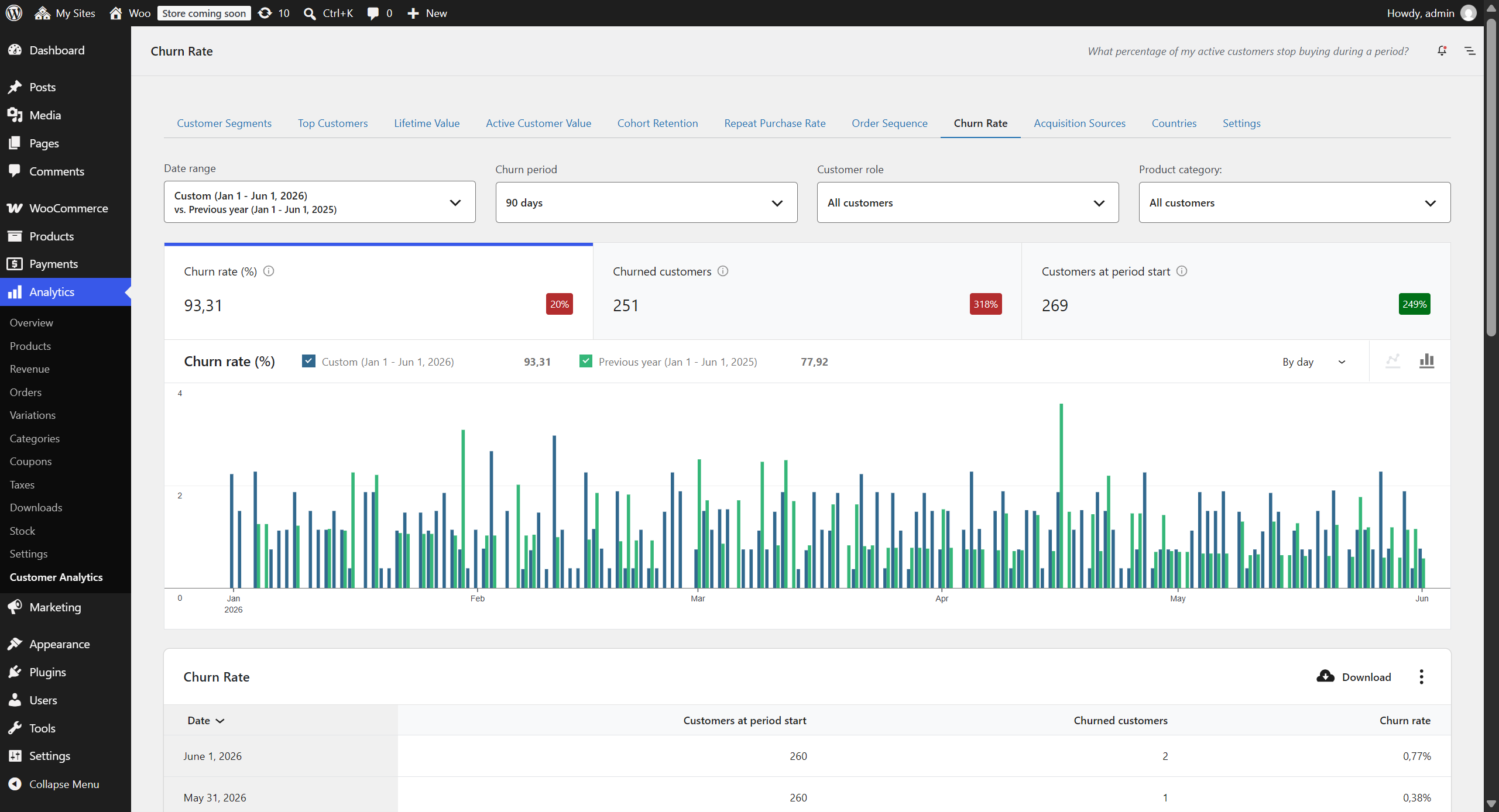Uncheck the Previous year legend checkbox

[585, 361]
